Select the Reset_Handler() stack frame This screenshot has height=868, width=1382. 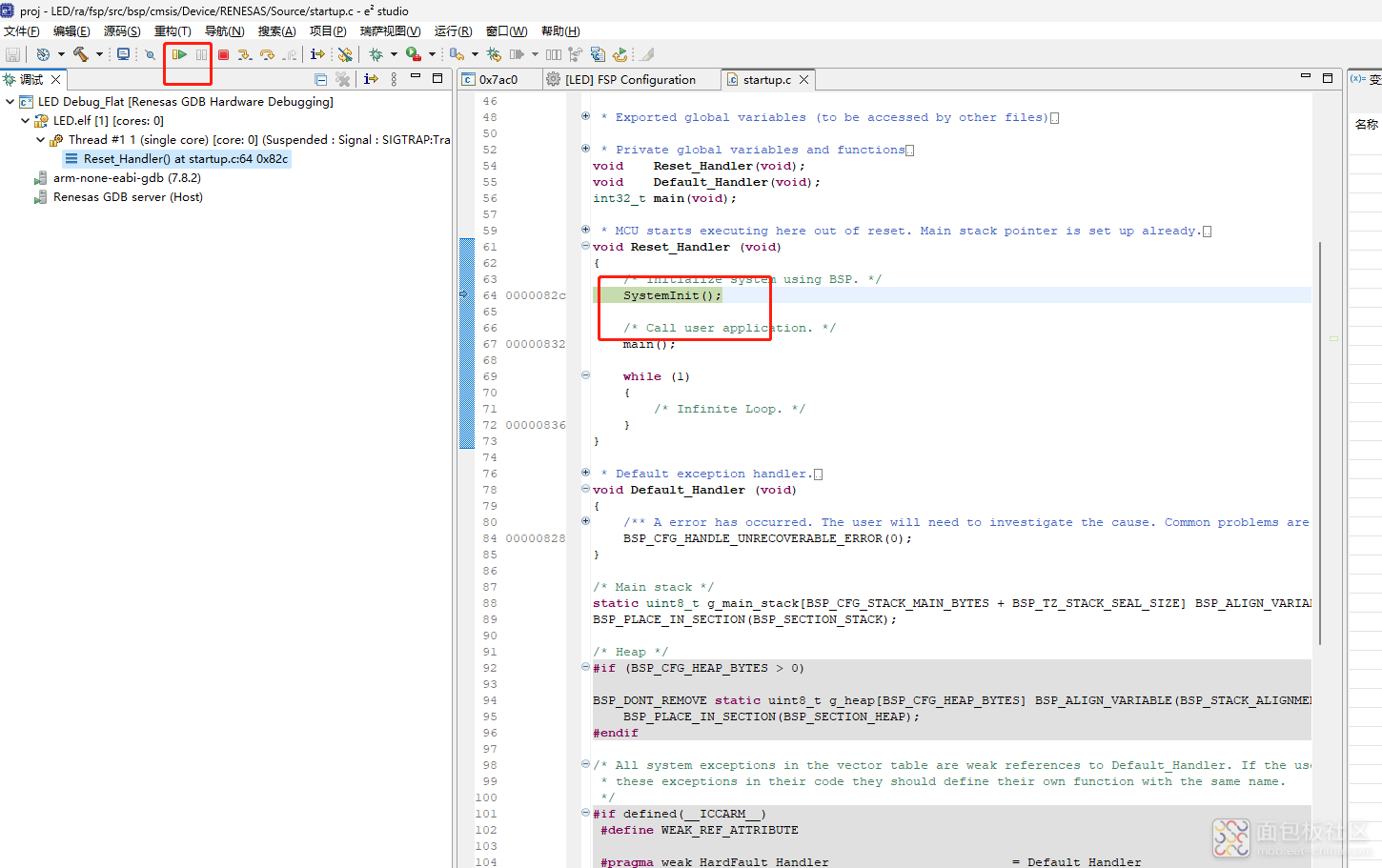point(176,159)
